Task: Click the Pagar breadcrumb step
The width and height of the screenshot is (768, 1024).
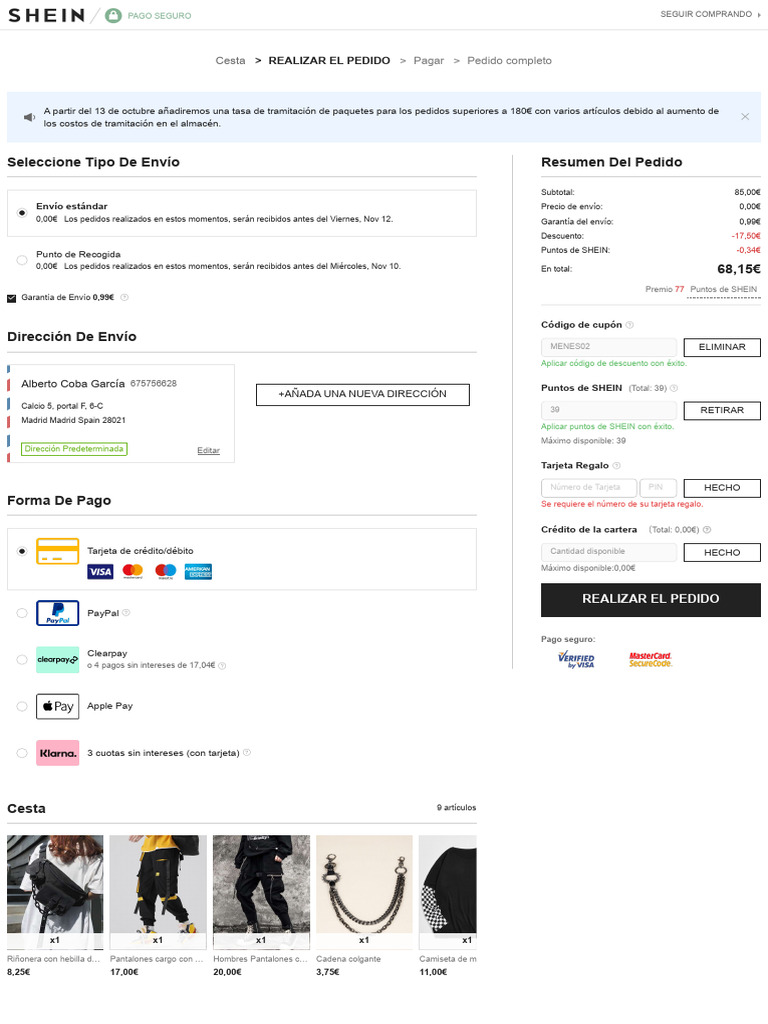Action: [429, 60]
